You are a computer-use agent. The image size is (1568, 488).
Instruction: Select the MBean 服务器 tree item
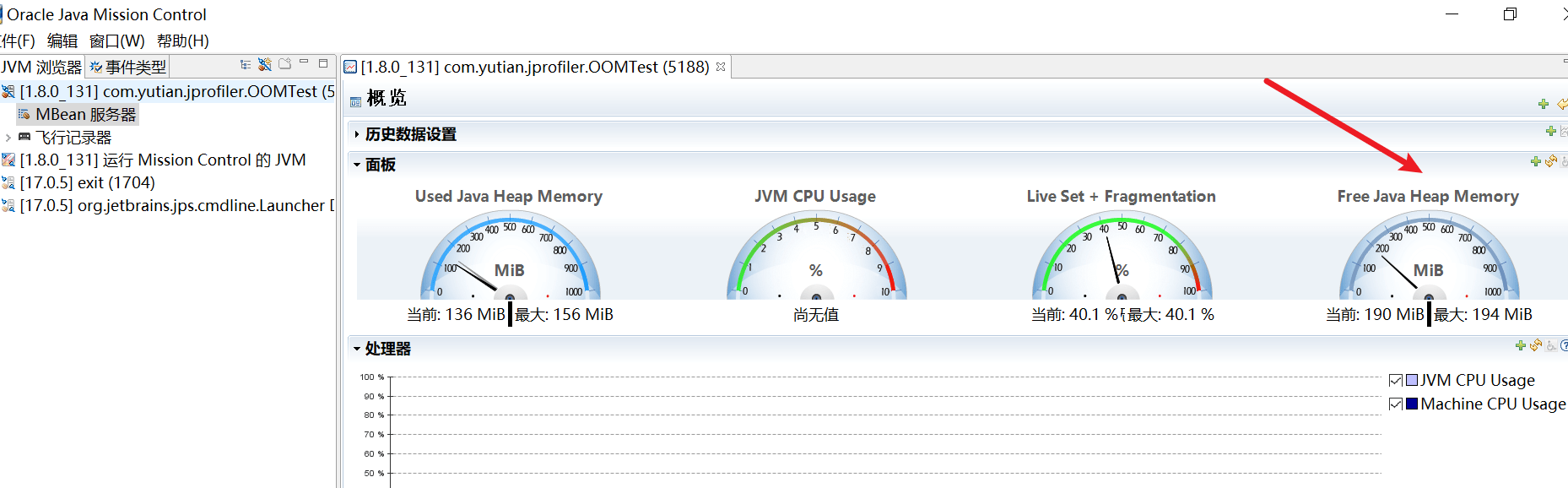click(84, 115)
